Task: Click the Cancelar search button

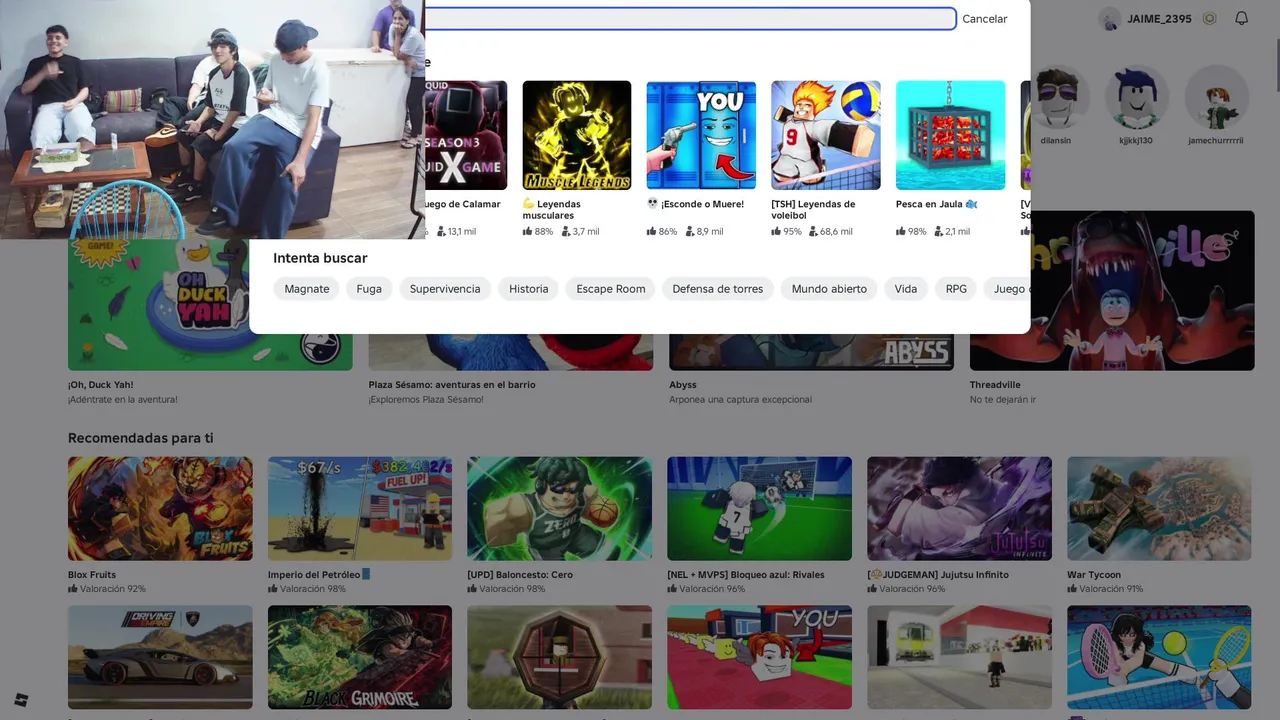Action: pos(984,19)
